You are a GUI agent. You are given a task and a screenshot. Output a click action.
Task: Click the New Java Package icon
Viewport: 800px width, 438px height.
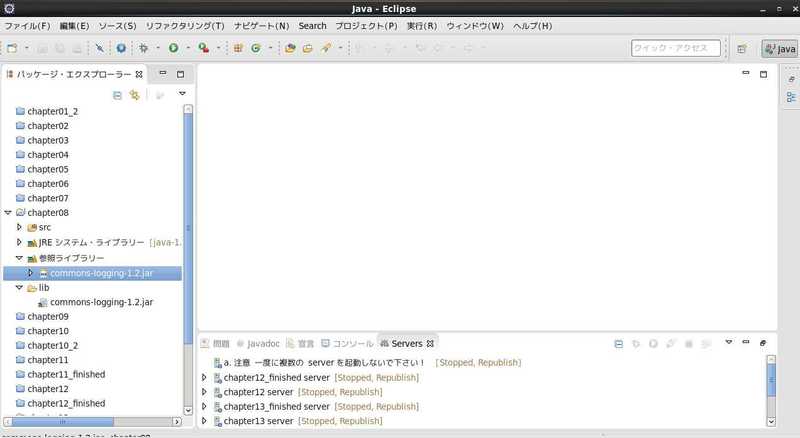tap(238, 48)
